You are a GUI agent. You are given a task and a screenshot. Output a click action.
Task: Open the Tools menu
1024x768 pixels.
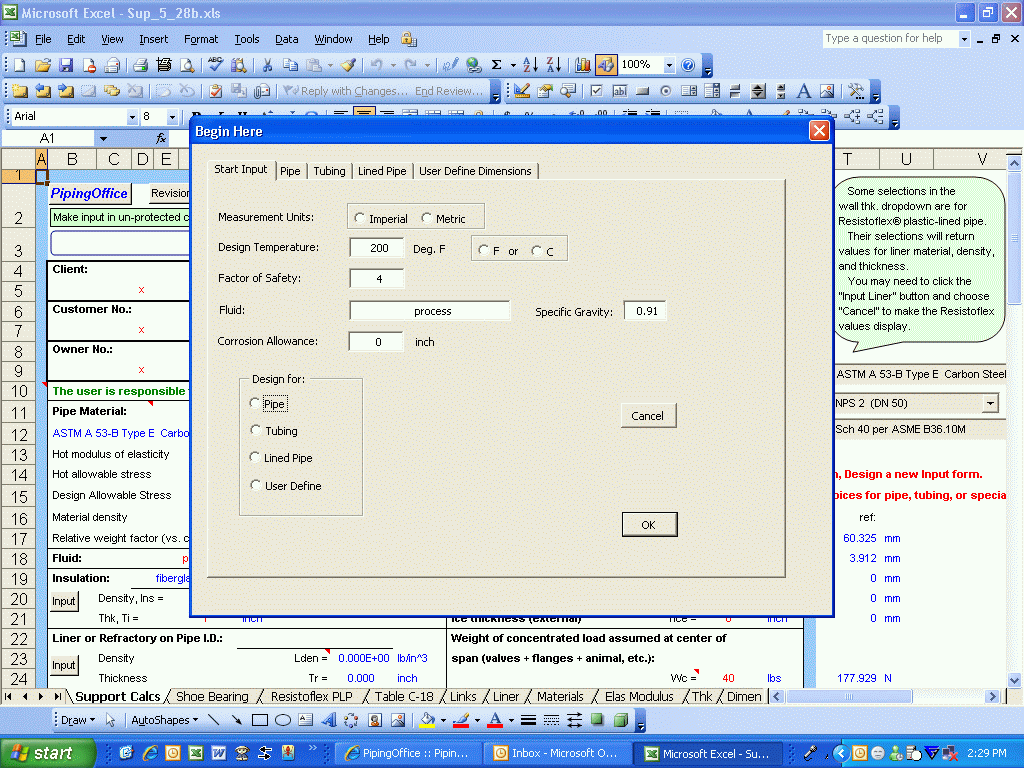click(247, 39)
